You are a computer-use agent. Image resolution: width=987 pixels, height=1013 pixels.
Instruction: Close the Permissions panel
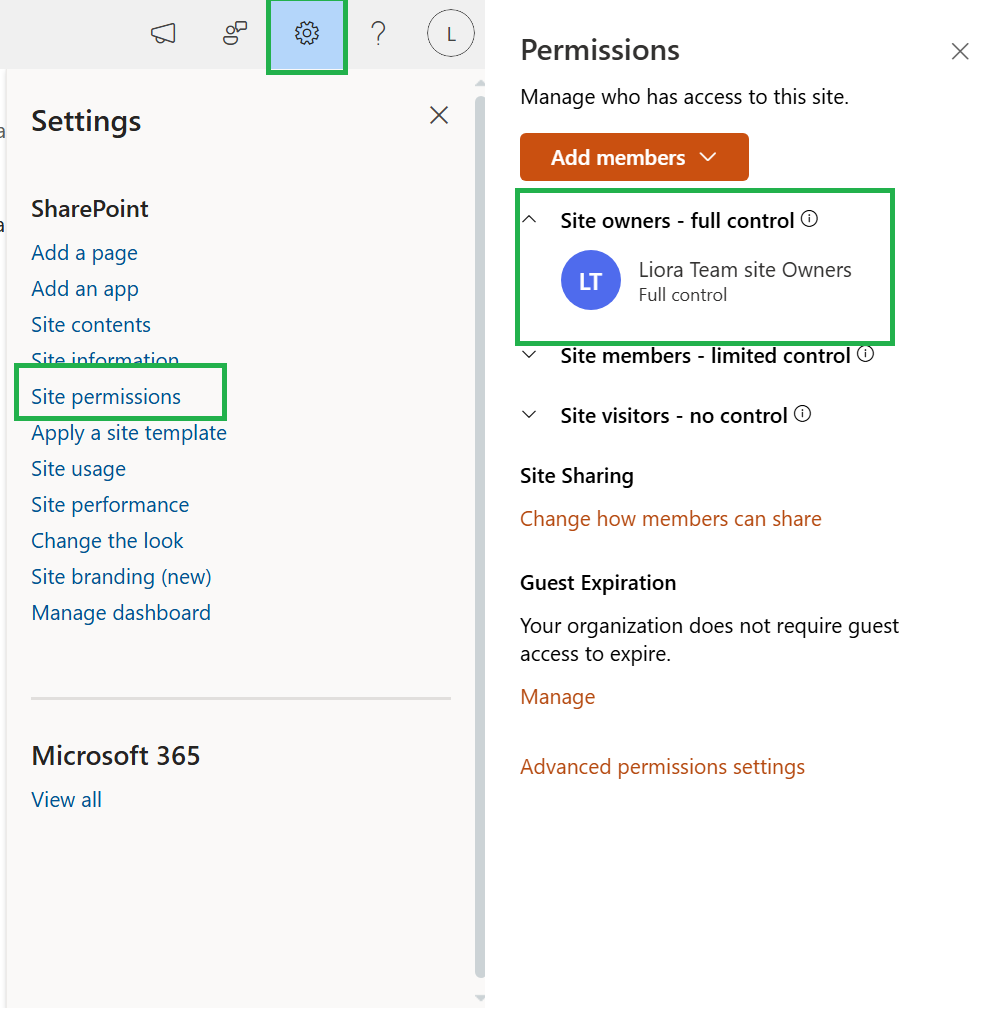tap(960, 51)
